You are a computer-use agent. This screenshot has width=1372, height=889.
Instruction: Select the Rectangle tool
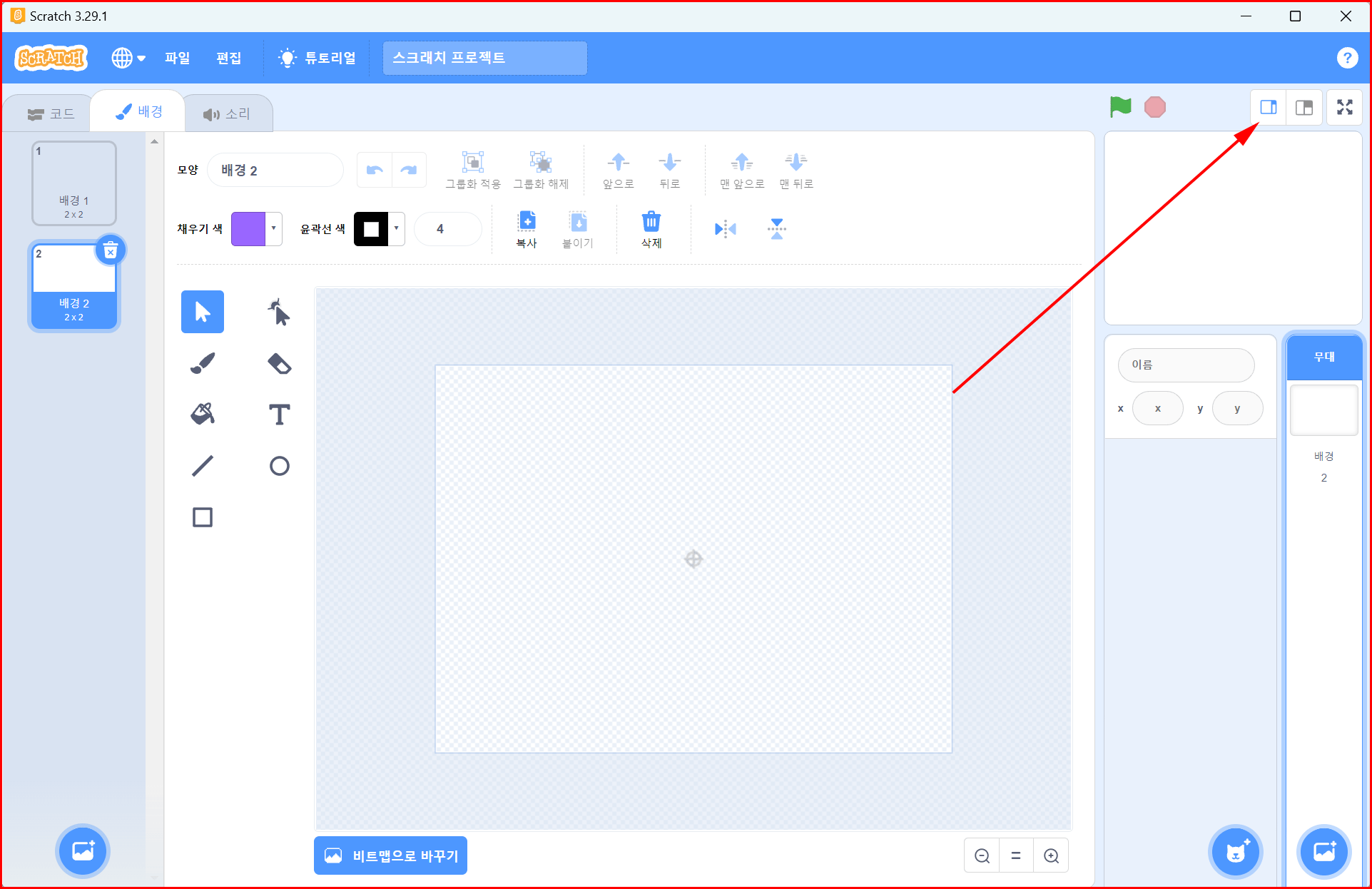203,517
